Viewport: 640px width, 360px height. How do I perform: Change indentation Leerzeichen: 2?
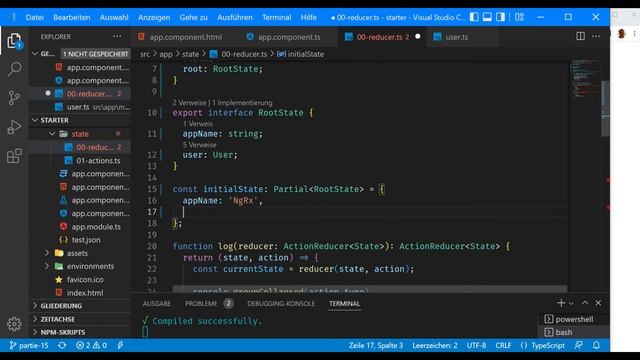435,345
